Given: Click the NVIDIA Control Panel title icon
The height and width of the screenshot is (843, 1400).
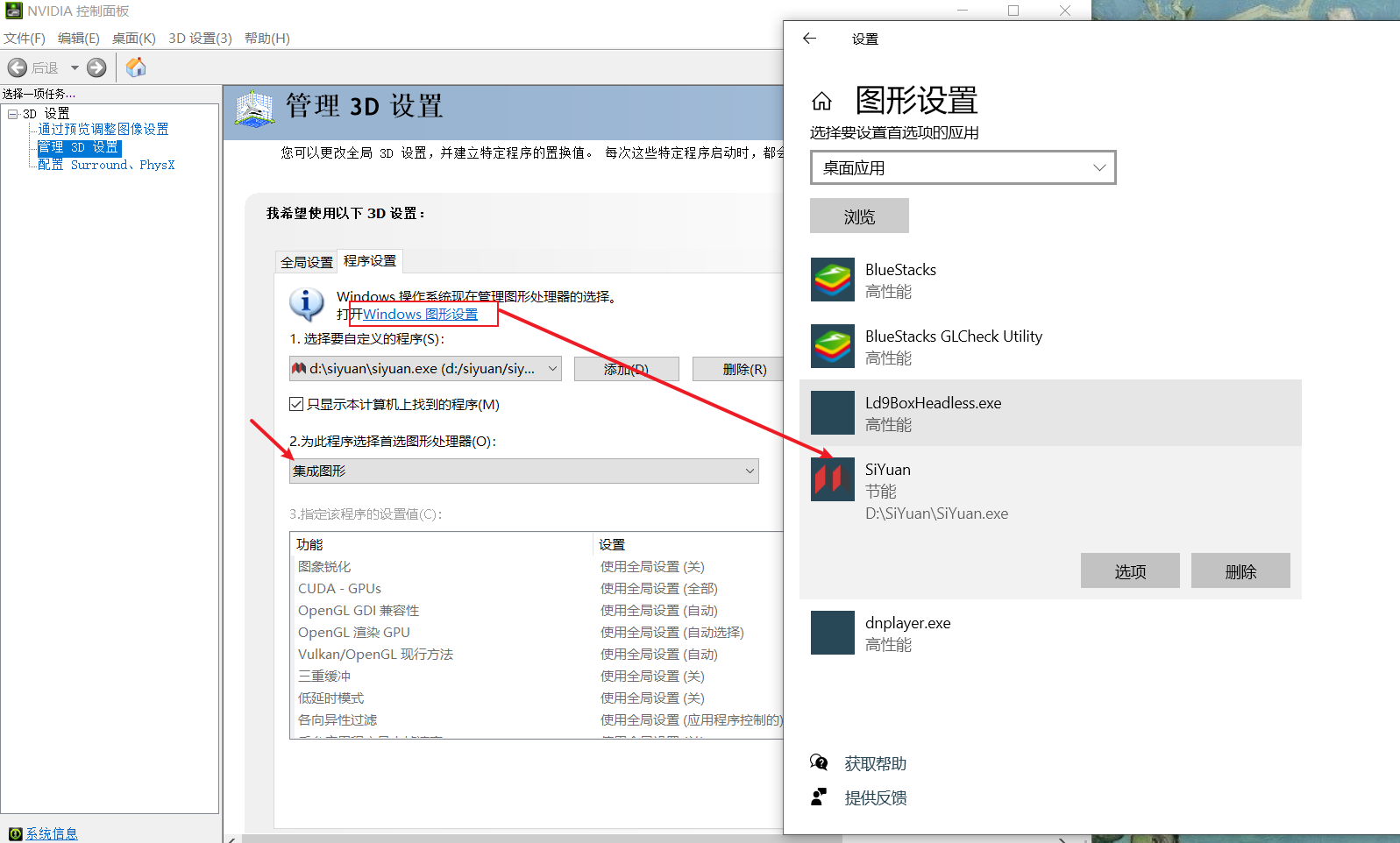Looking at the screenshot, I should click(13, 11).
